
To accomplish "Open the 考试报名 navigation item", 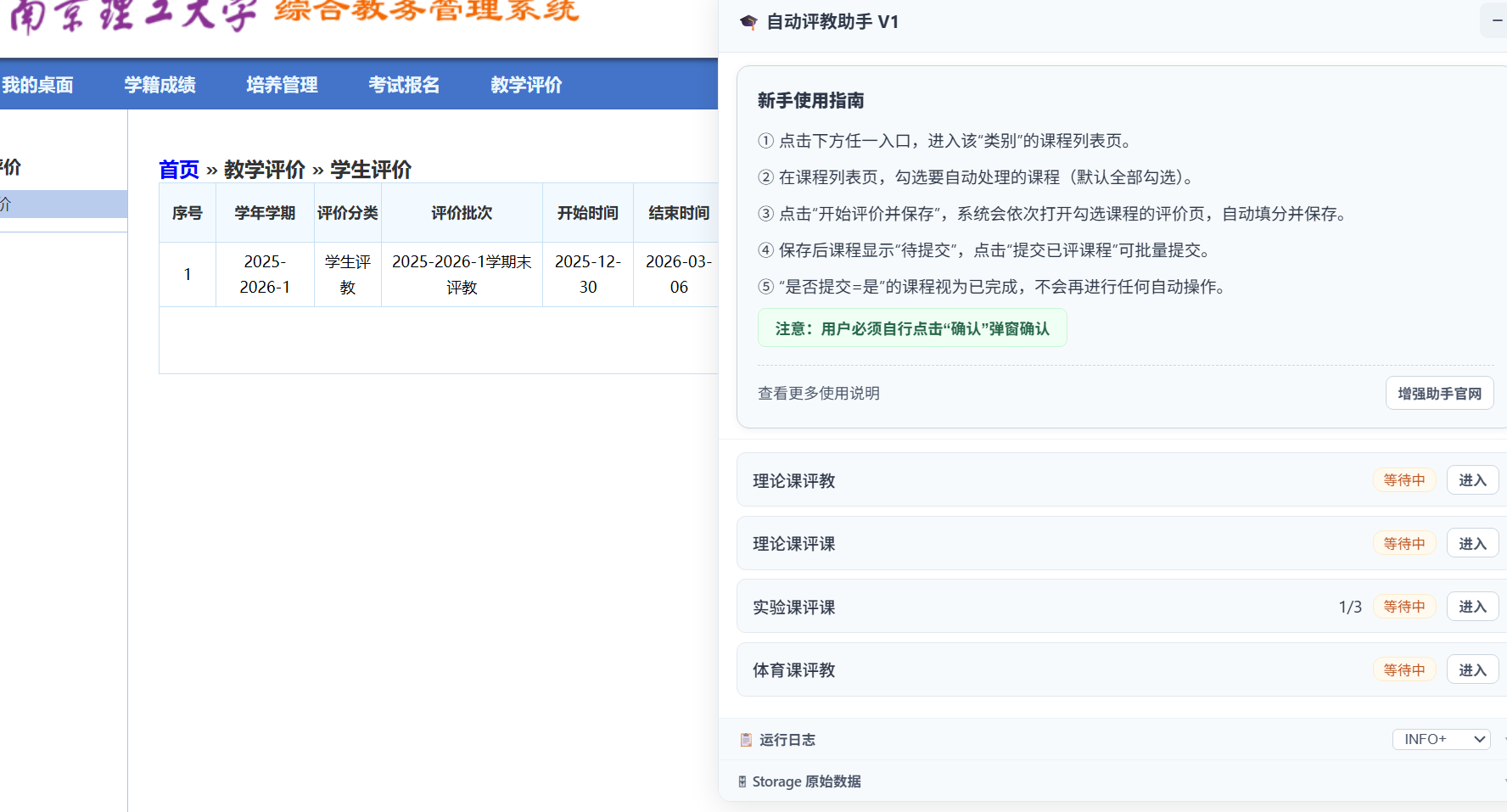I will 404,85.
